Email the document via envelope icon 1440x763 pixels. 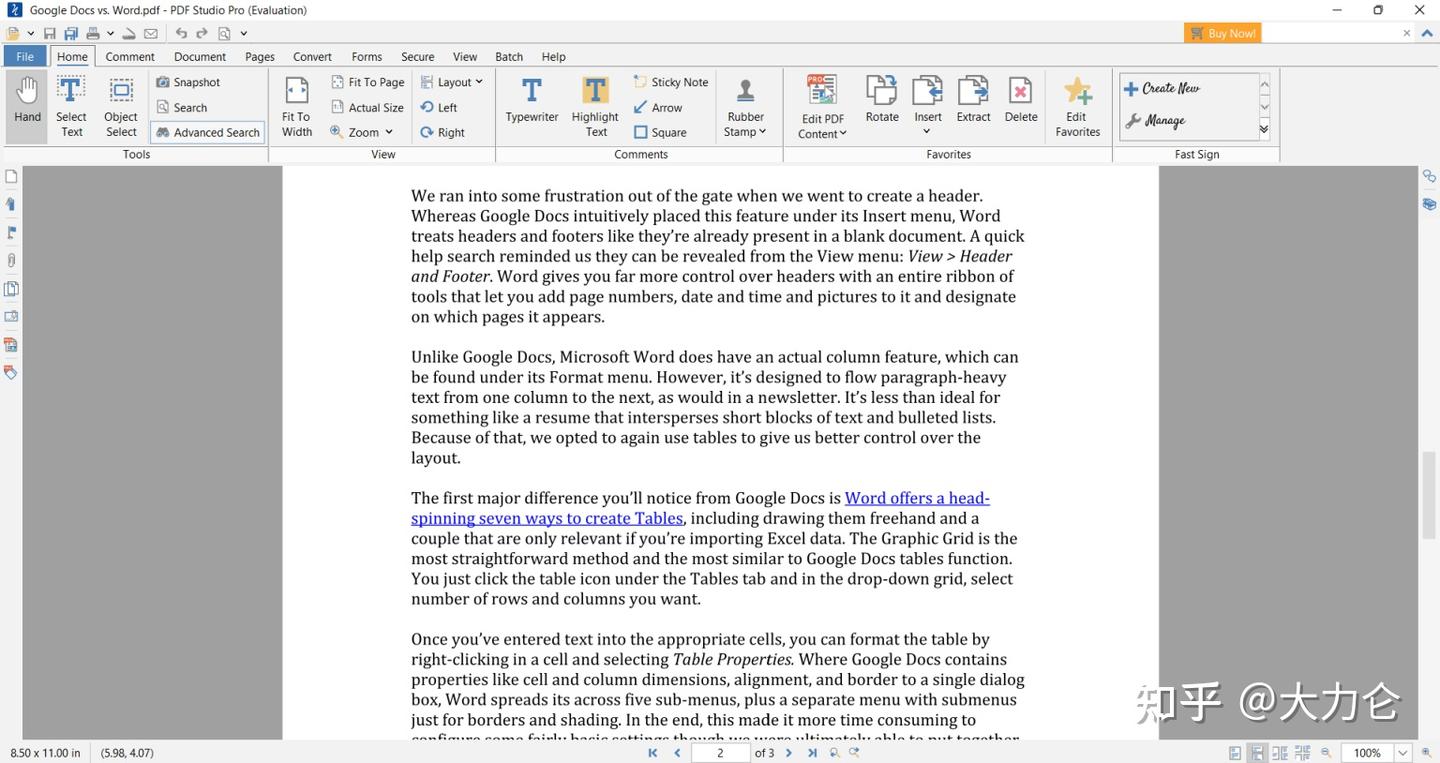(151, 33)
